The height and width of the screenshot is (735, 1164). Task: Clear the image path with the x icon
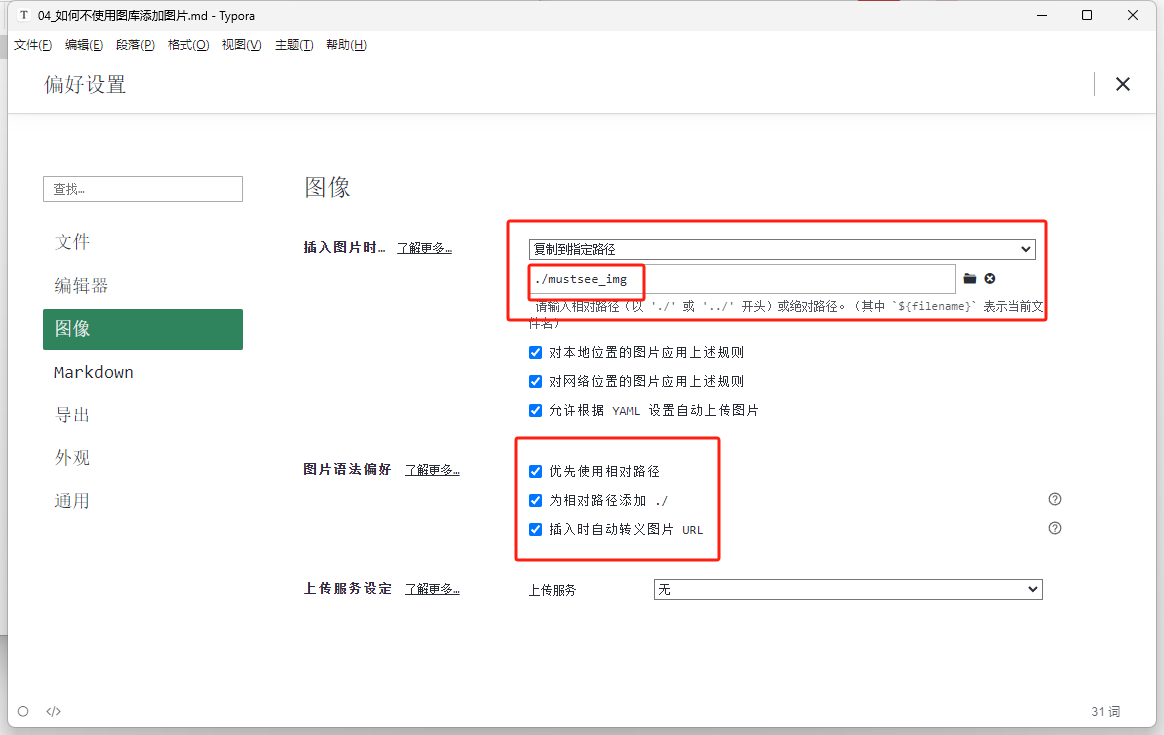(x=990, y=278)
